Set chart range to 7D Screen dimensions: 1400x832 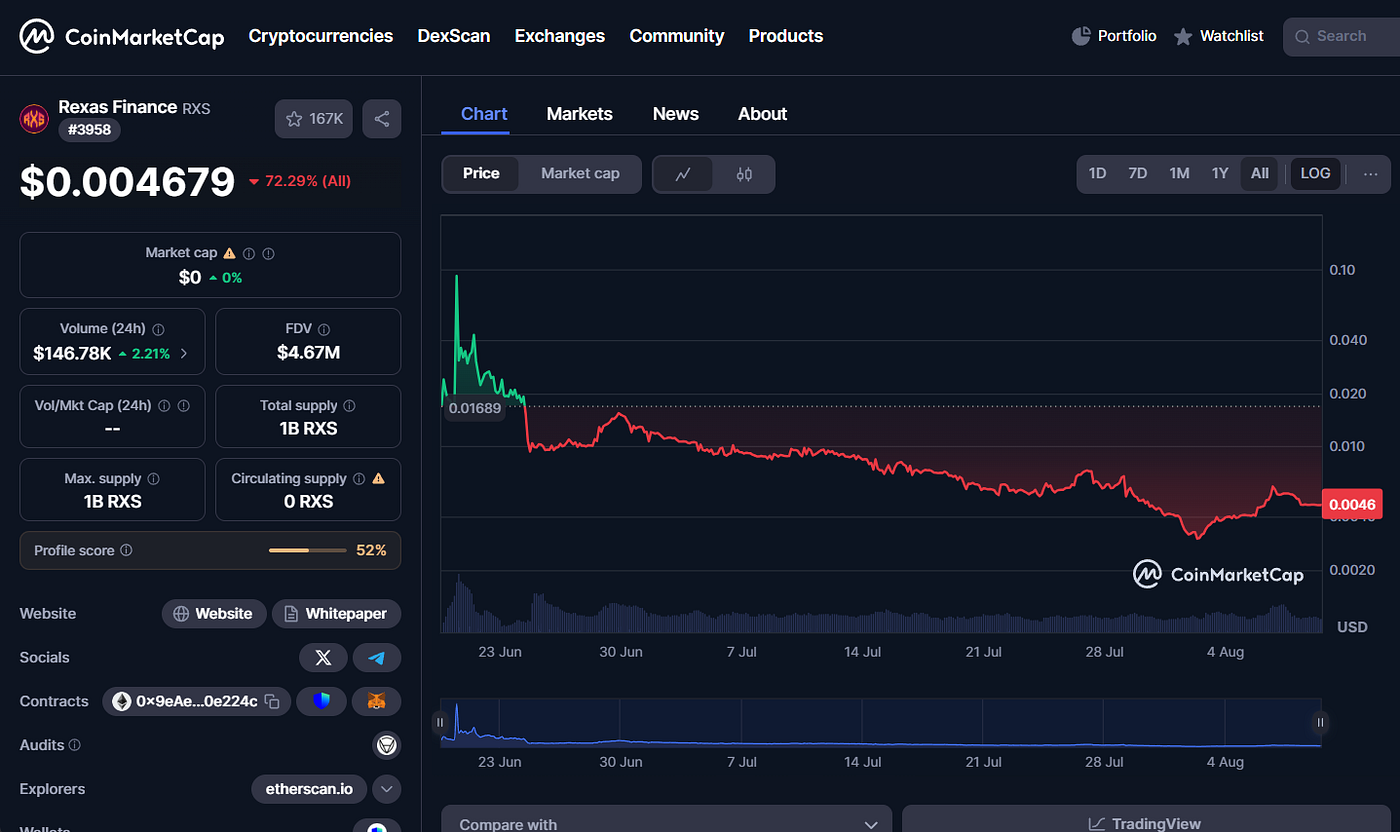(x=1137, y=174)
